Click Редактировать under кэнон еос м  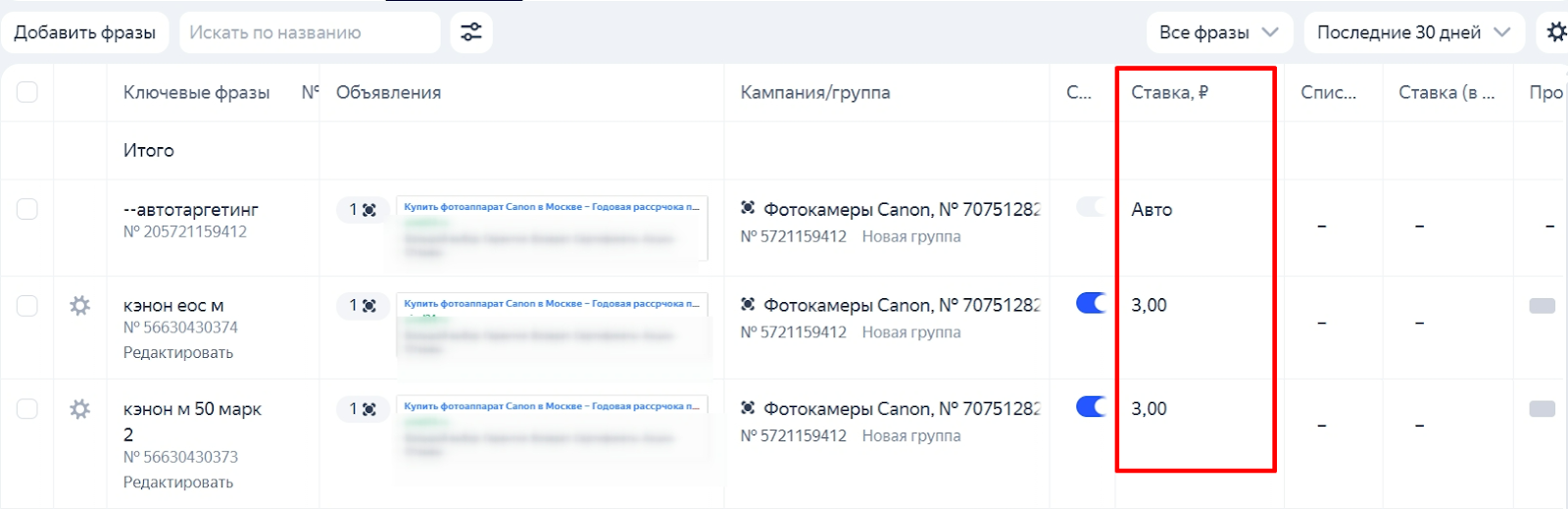click(x=178, y=352)
